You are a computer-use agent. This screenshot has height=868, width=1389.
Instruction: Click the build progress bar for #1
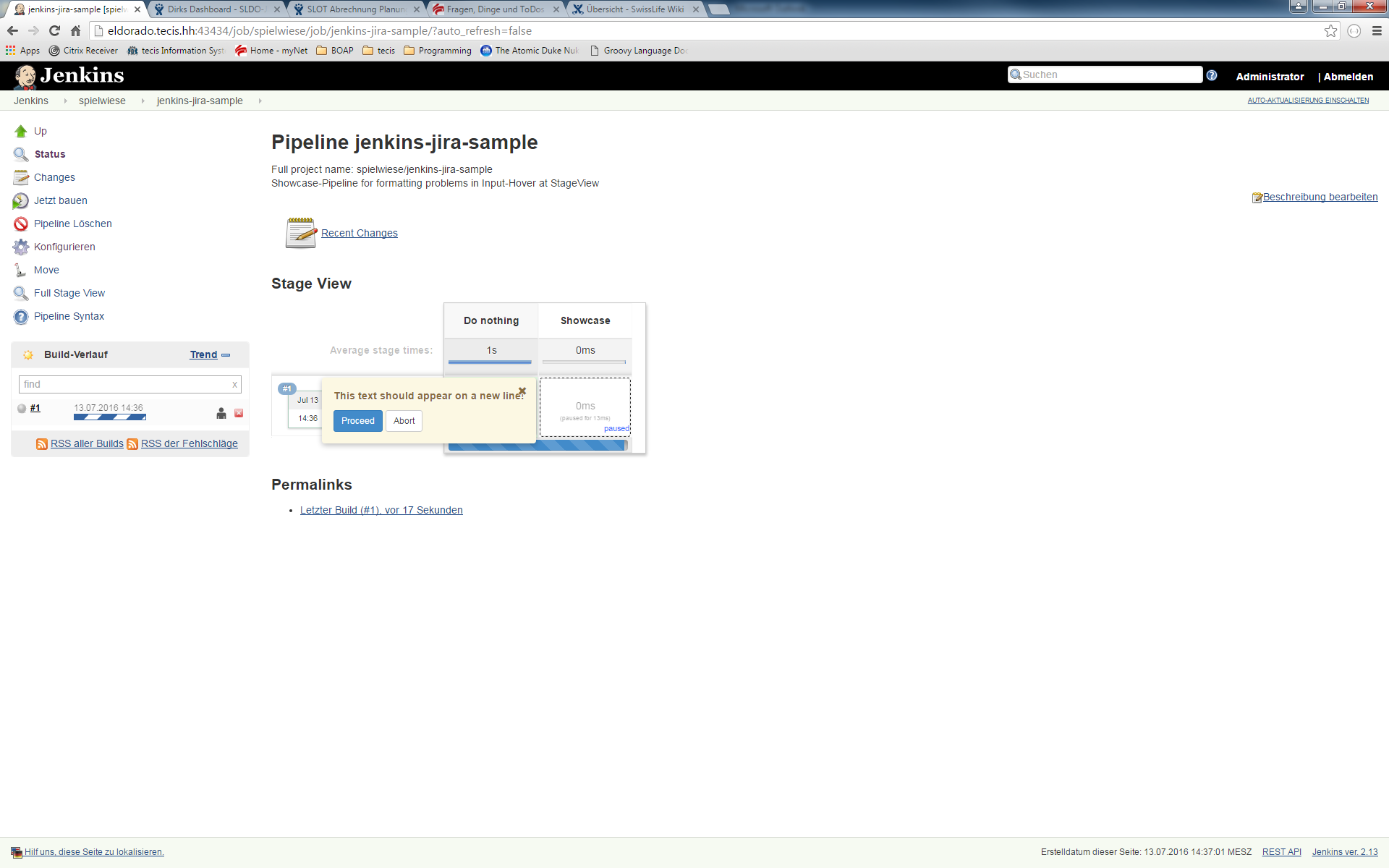110,417
